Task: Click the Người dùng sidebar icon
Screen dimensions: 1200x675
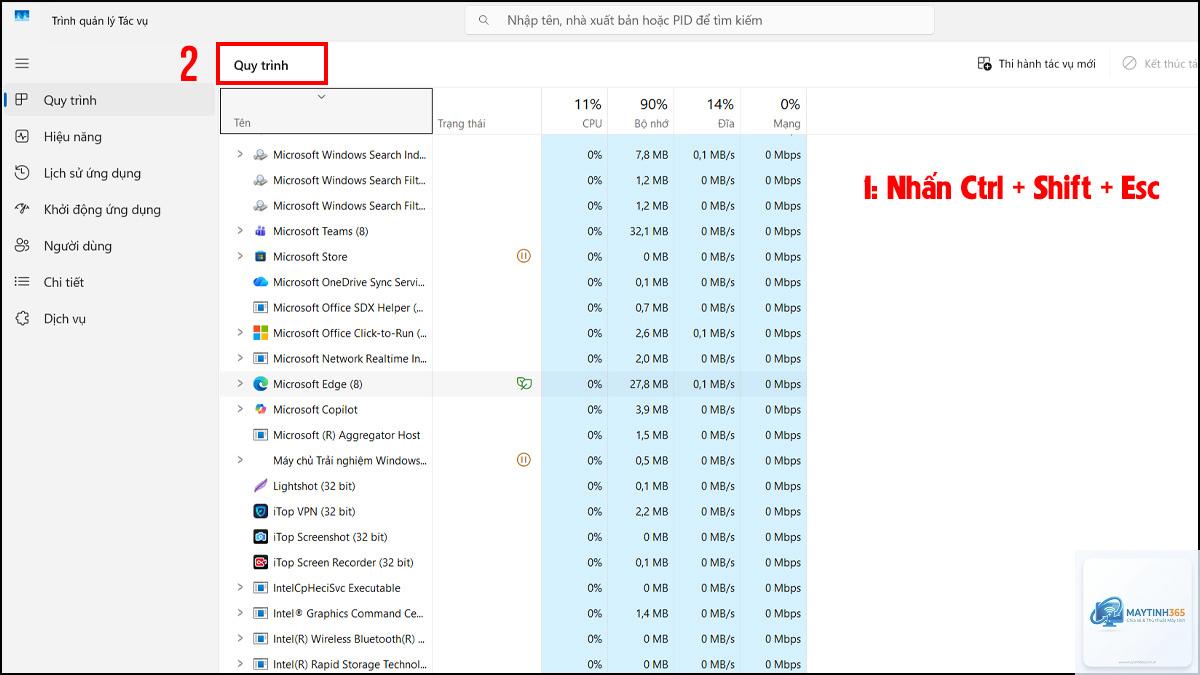Action: click(x=22, y=246)
